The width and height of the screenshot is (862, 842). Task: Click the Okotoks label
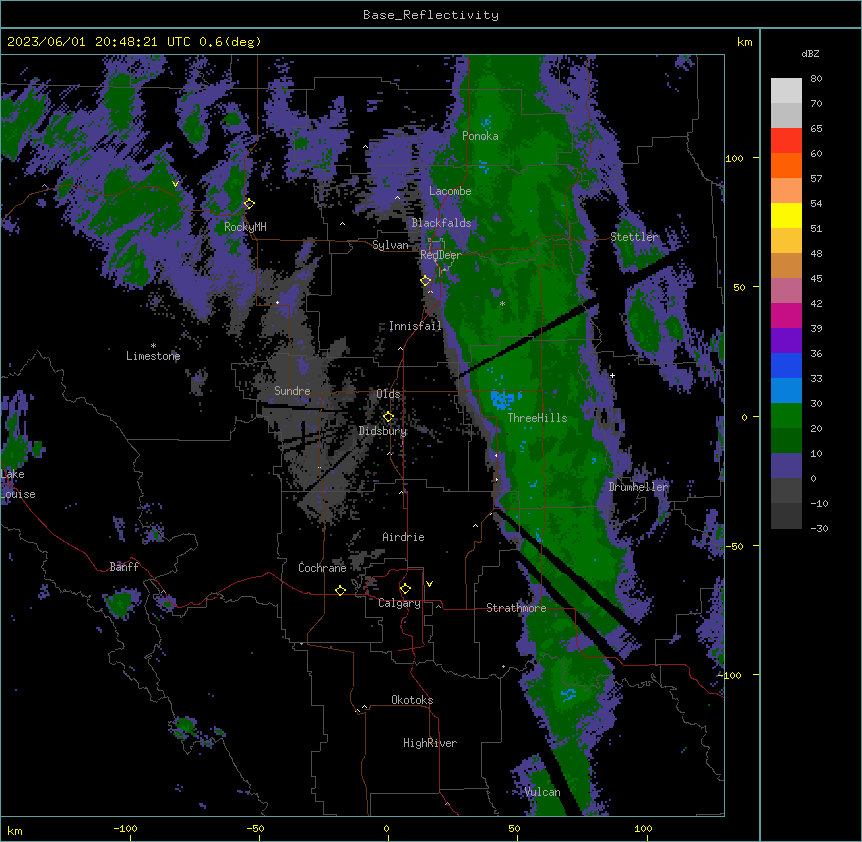pyautogui.click(x=412, y=700)
